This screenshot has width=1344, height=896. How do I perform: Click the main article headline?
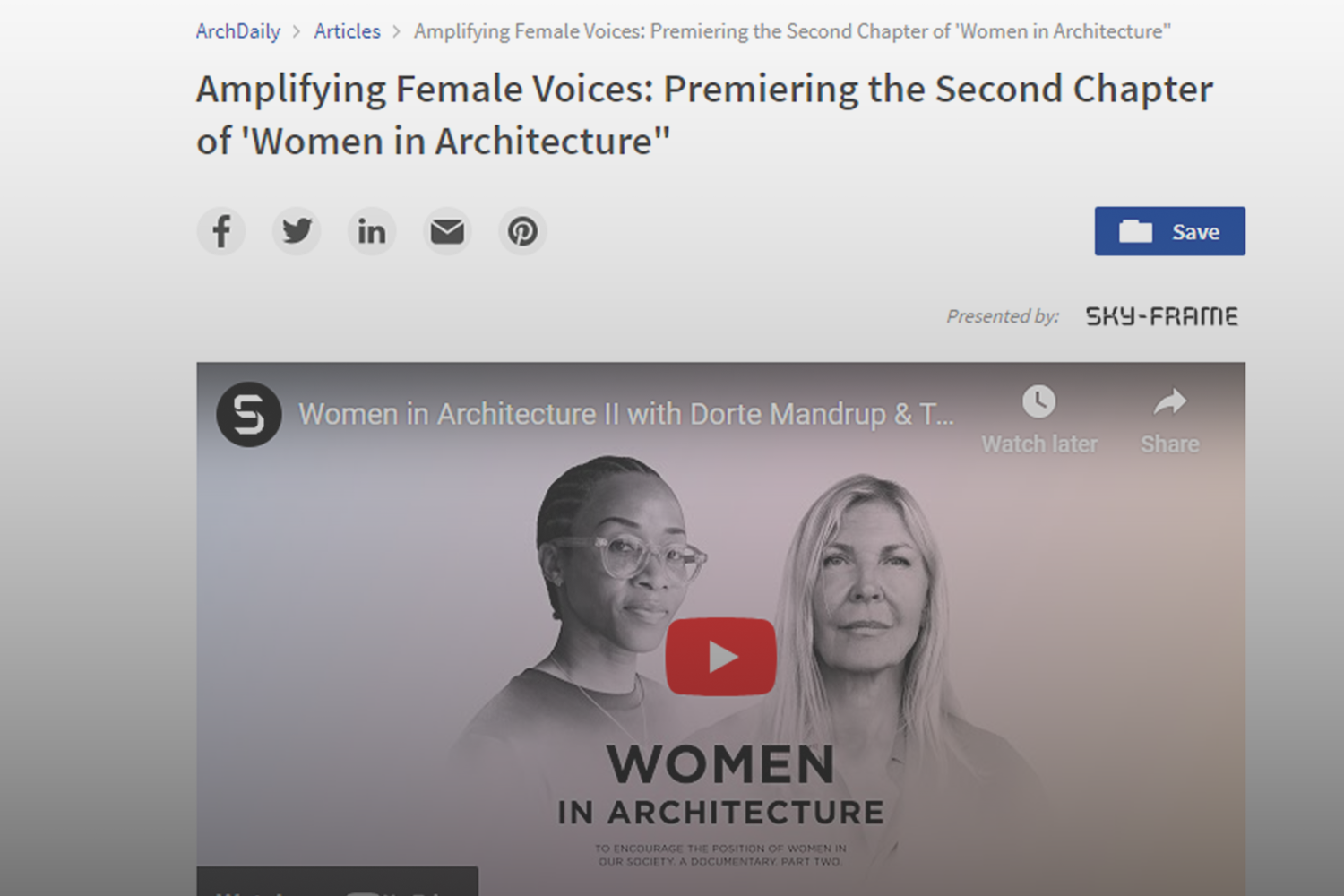click(x=704, y=115)
